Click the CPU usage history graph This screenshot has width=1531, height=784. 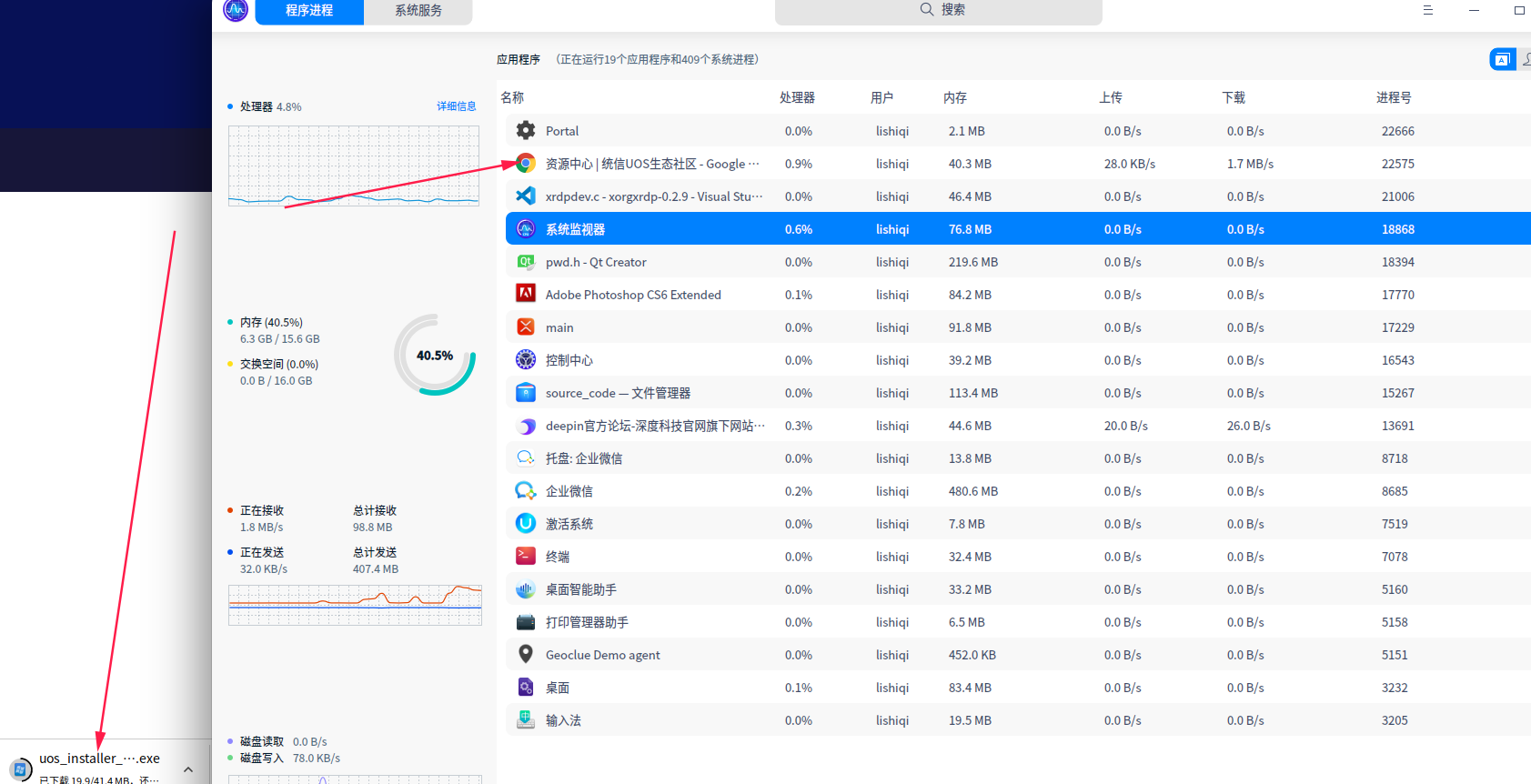coord(354,166)
